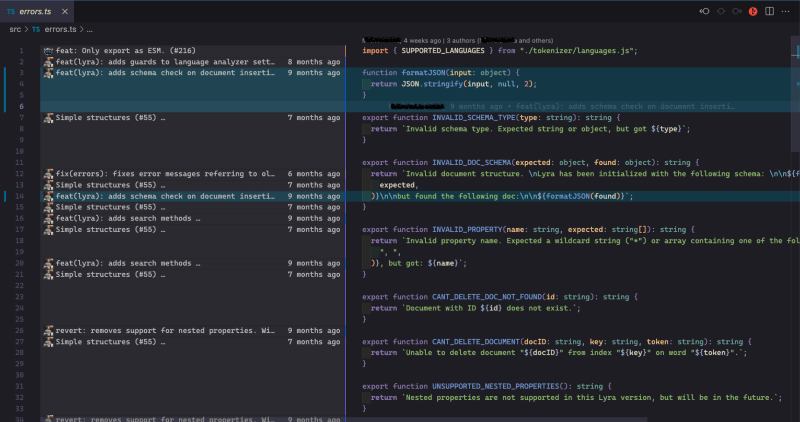This screenshot has height=422, width=800.
Task: Click the JSON.stringify call on line 4
Action: (432, 84)
